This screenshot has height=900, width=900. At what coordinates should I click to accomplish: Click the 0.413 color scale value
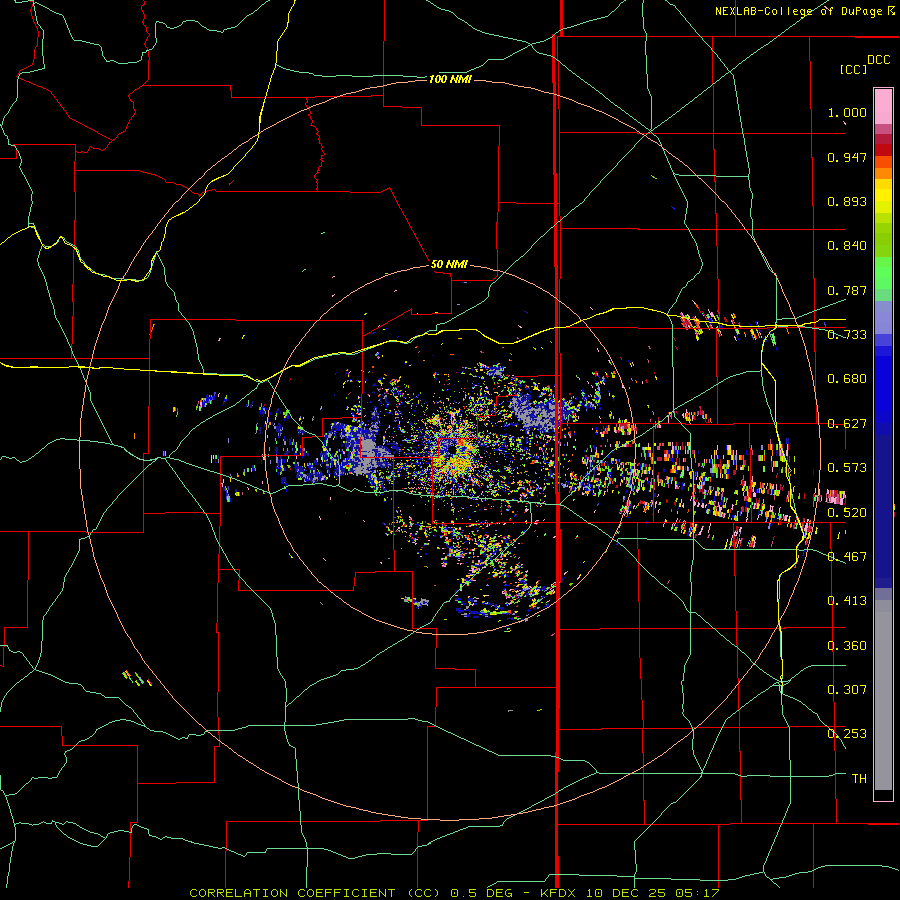click(x=847, y=601)
